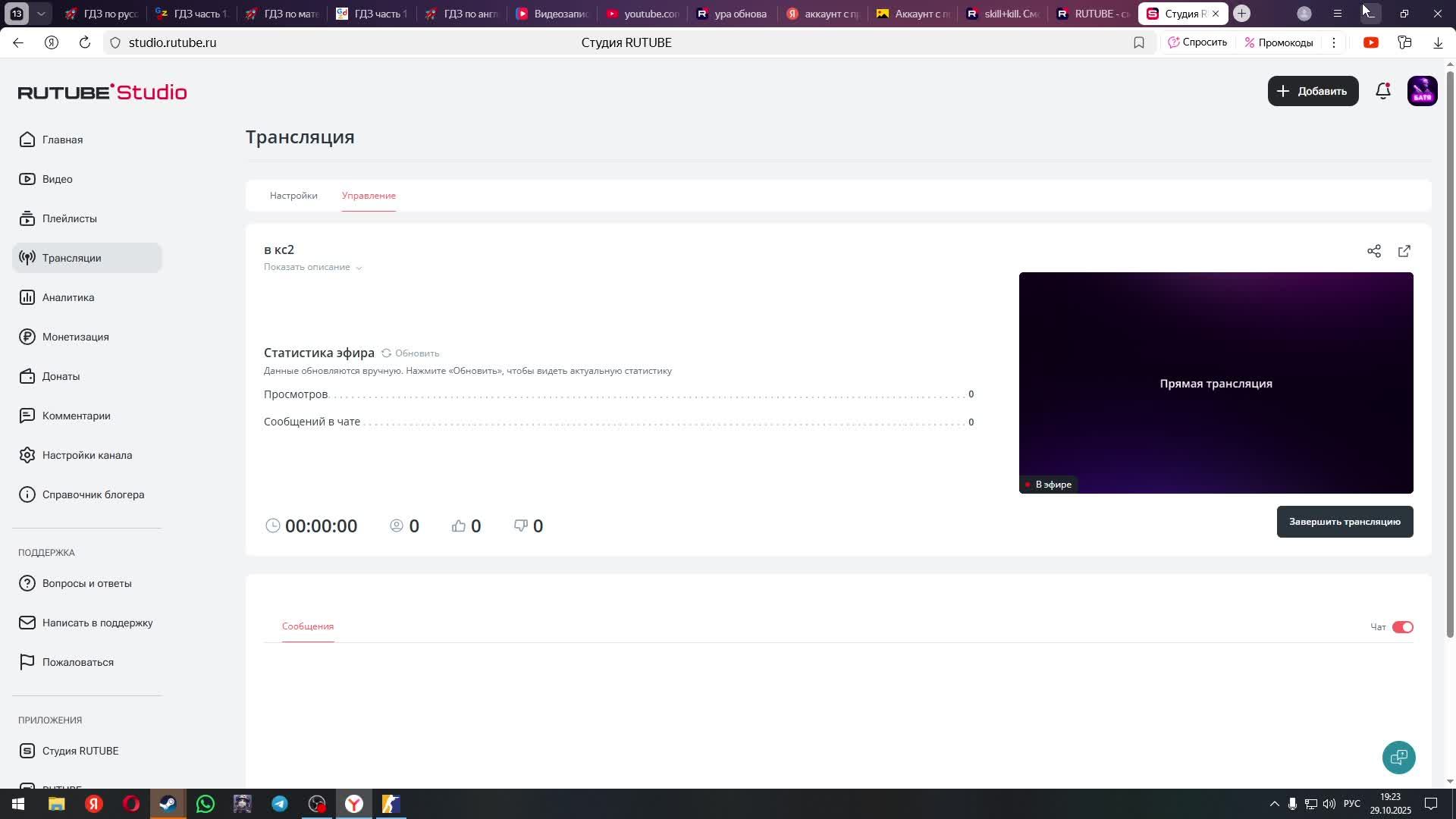Open the tab list dropdown arrow

coord(41,14)
